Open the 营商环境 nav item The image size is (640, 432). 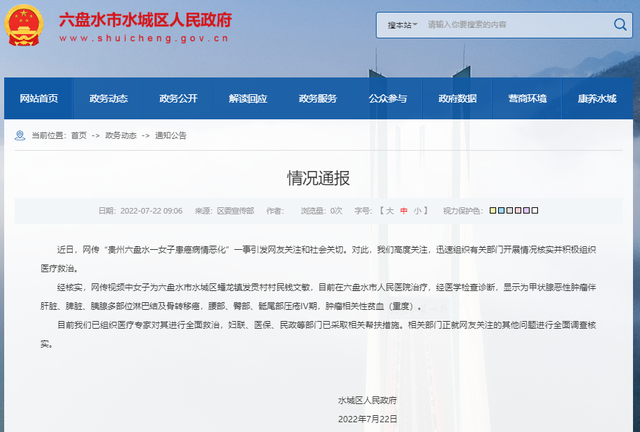point(527,98)
